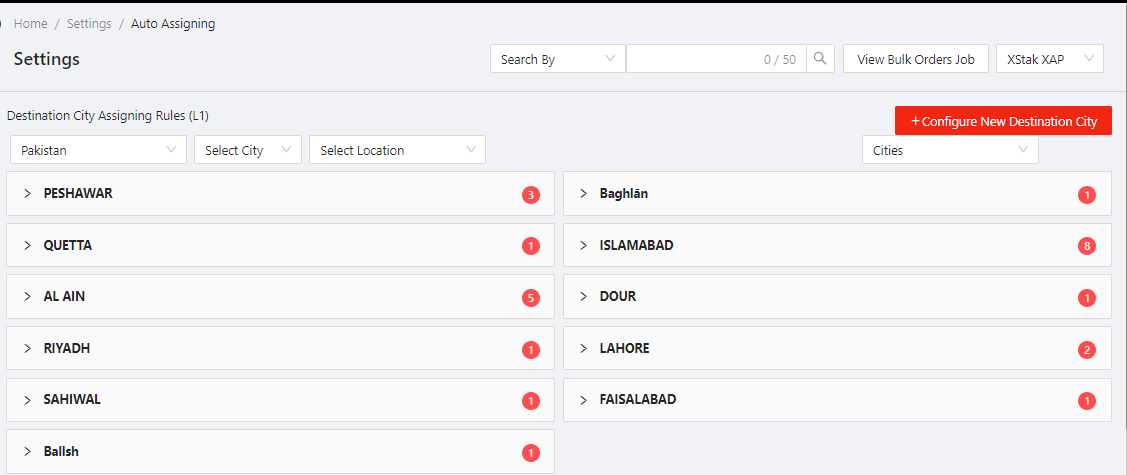
Task: Click LAHORE's red badge showing 2
Action: tap(1087, 350)
